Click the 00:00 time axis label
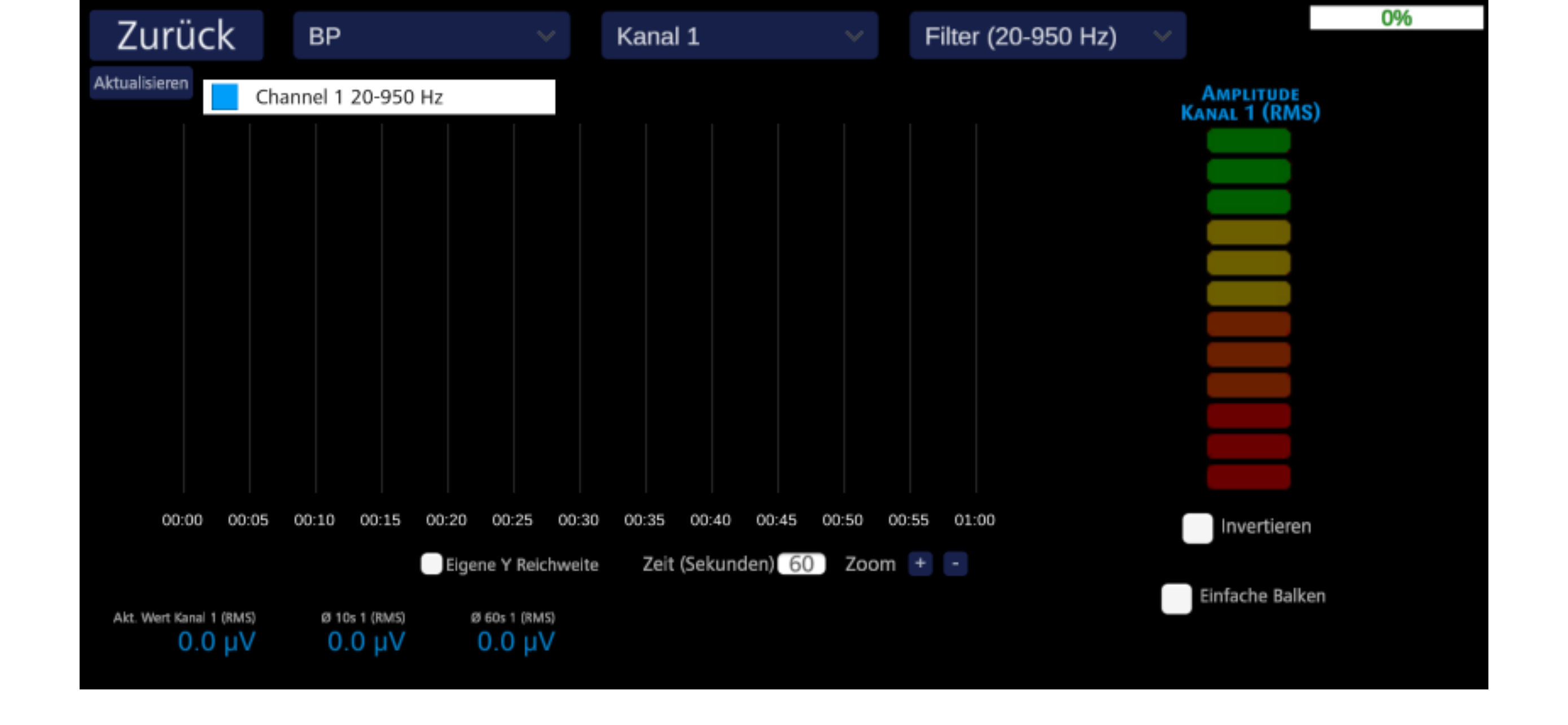Screen dimensions: 1568x725 [182, 520]
